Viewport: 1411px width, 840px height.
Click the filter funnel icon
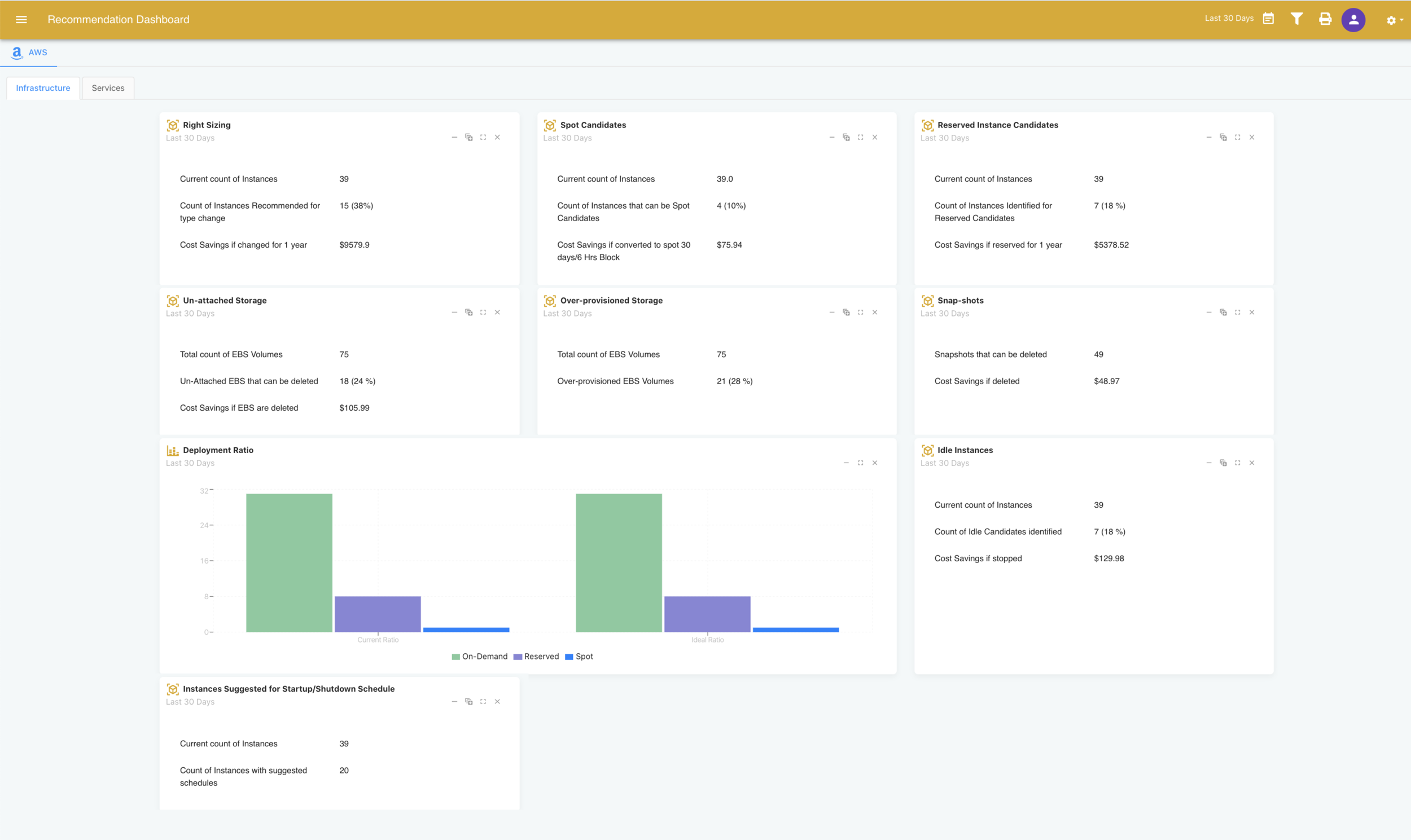1296,19
